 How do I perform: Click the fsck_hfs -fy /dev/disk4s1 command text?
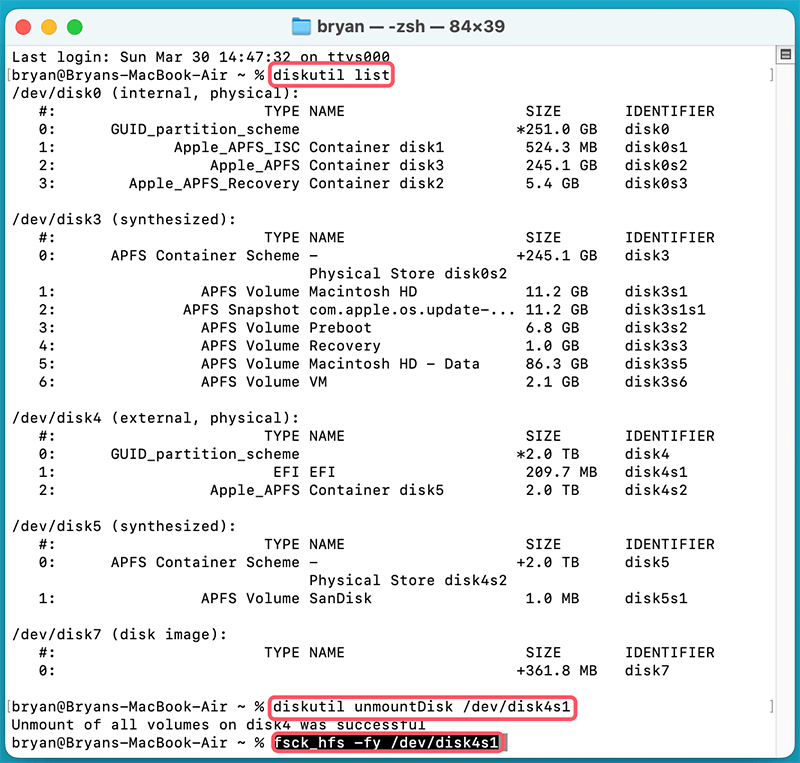tap(388, 742)
